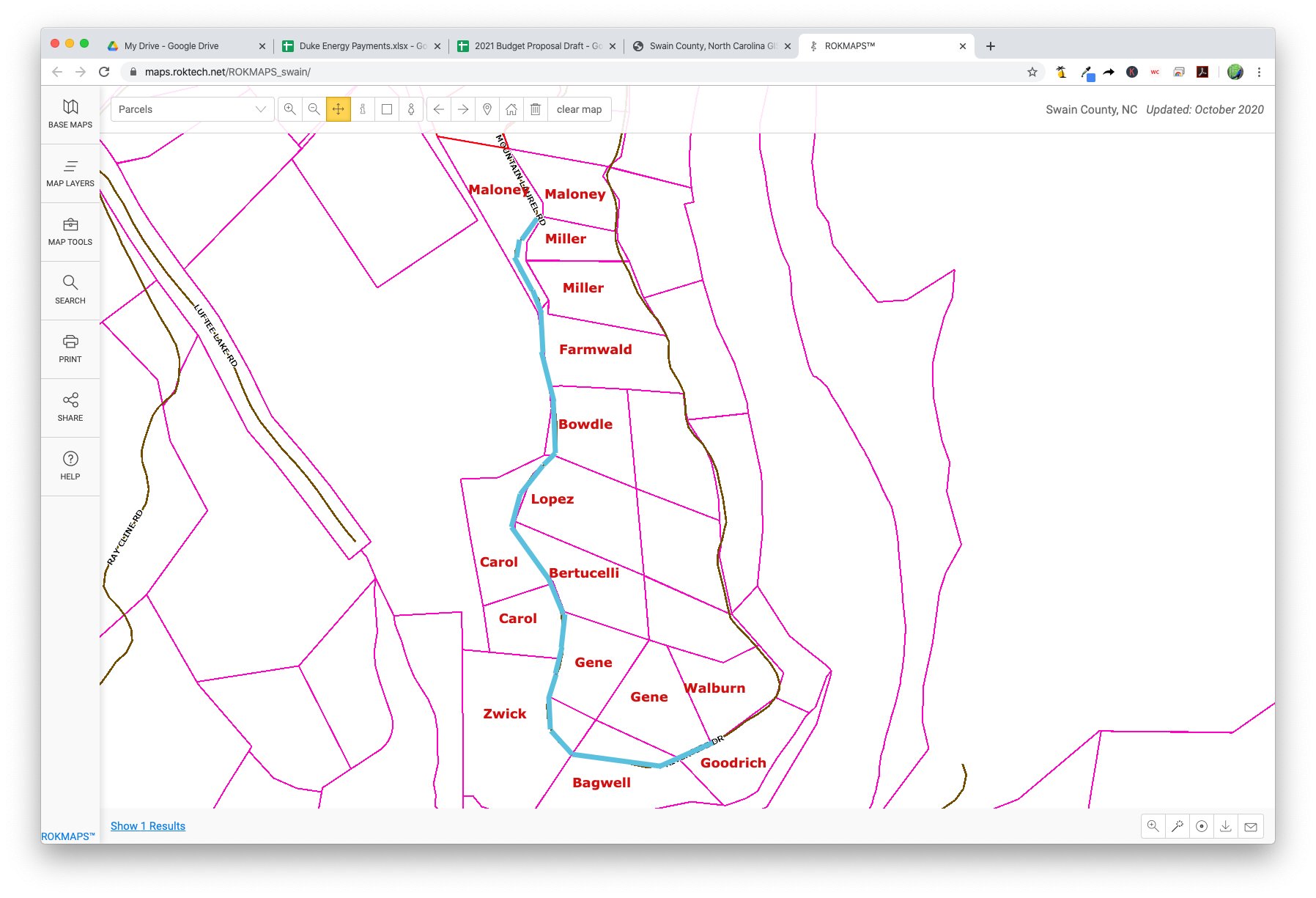Open the Base Maps panel
This screenshot has width=1316, height=898.
pyautogui.click(x=70, y=114)
